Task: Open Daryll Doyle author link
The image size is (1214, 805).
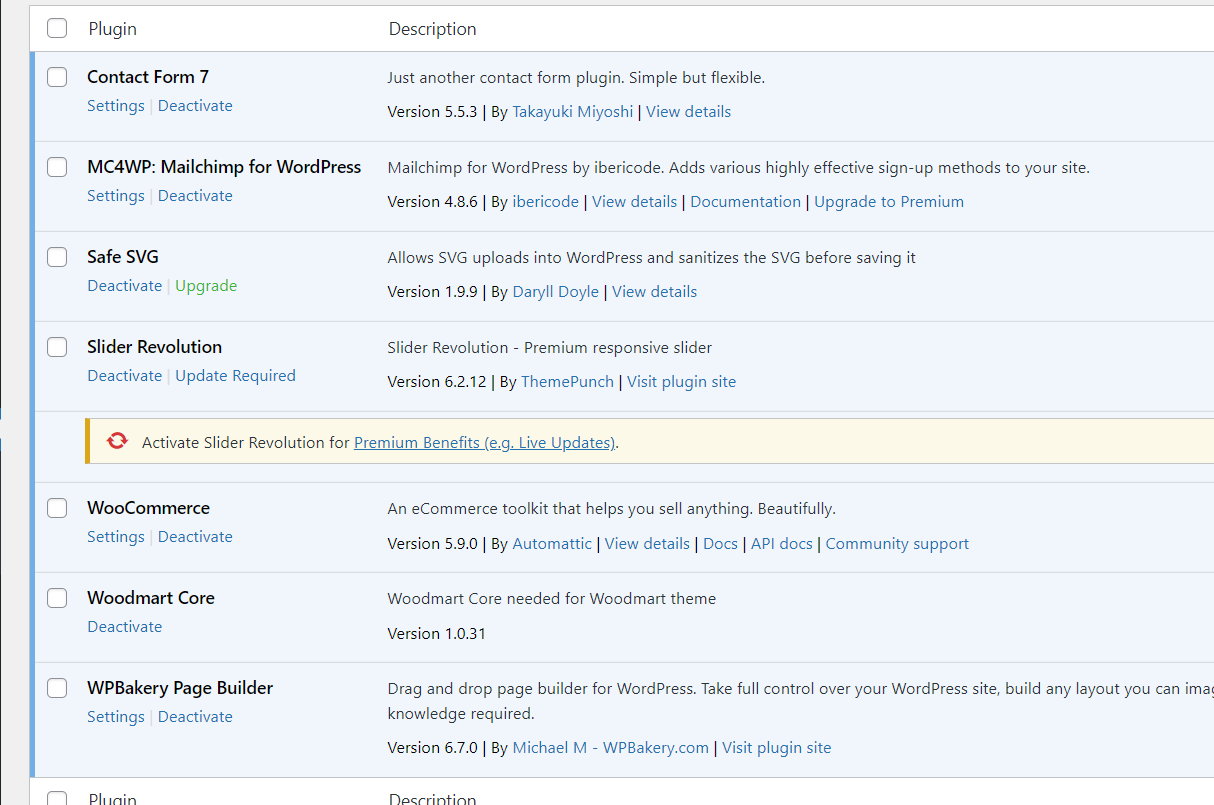Action: [556, 292]
